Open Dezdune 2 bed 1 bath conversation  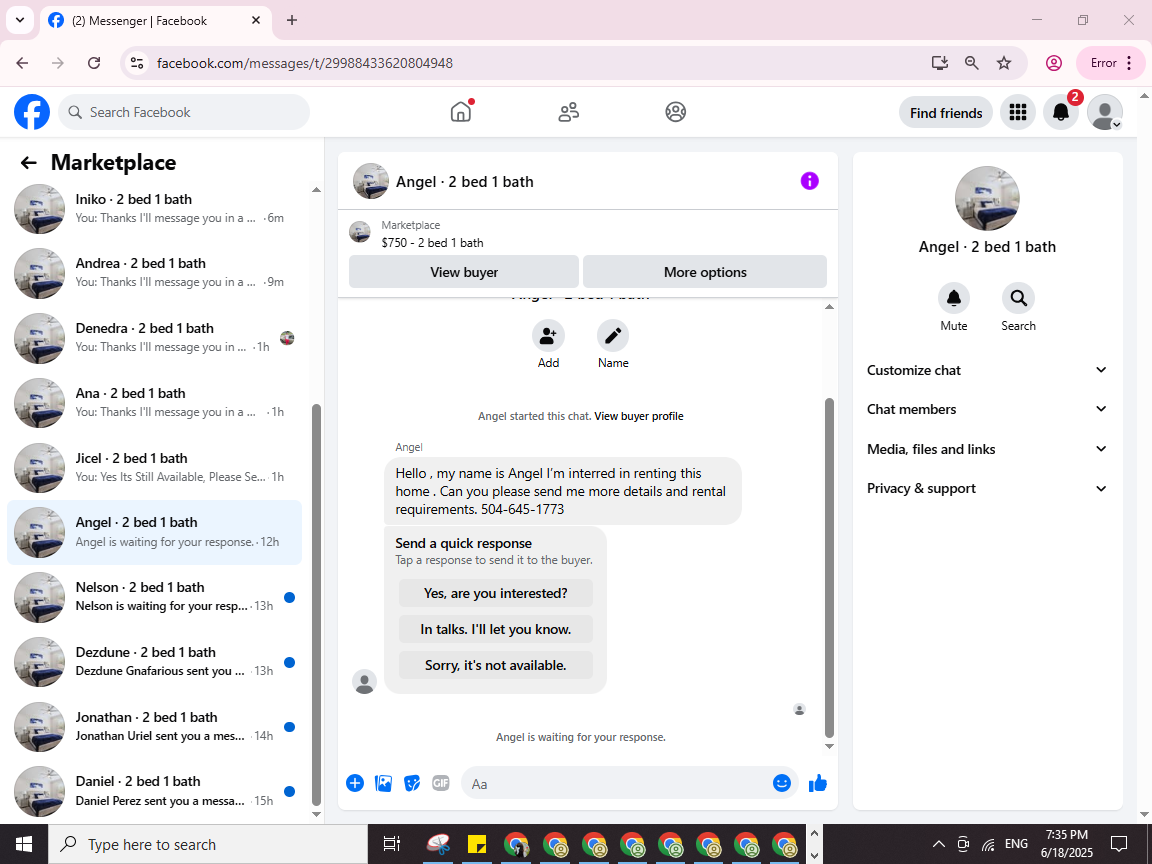point(154,661)
